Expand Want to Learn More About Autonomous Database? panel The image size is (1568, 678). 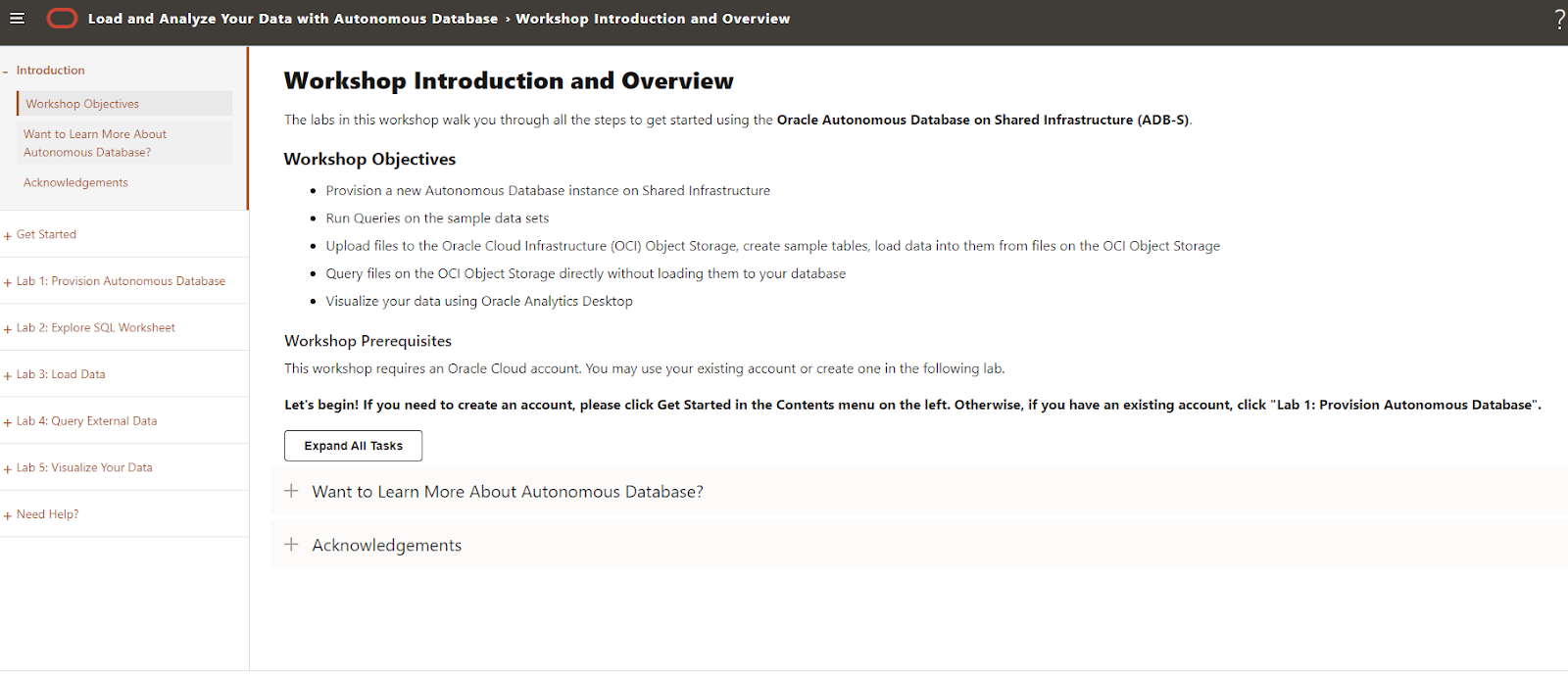pyautogui.click(x=919, y=492)
